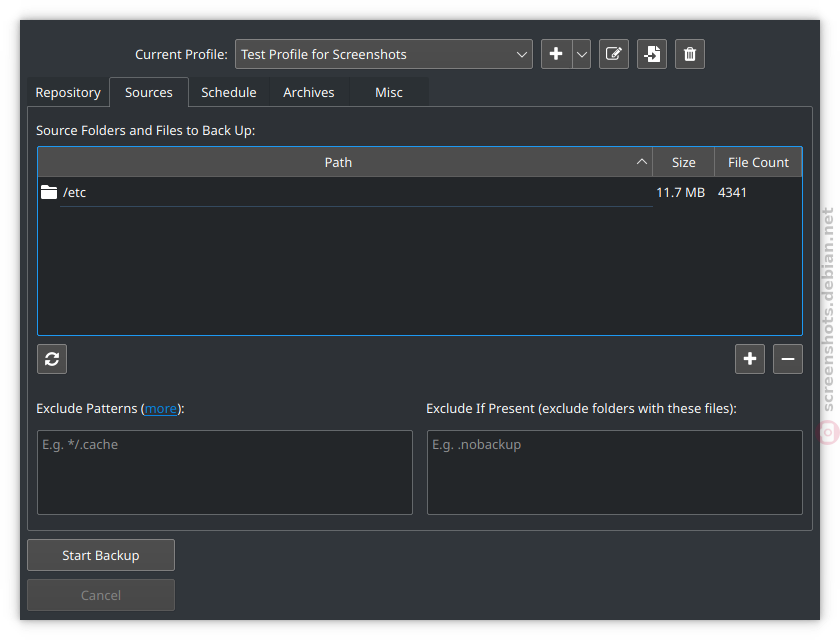Switch to the Repository tab
The height and width of the screenshot is (640, 840).
click(68, 92)
